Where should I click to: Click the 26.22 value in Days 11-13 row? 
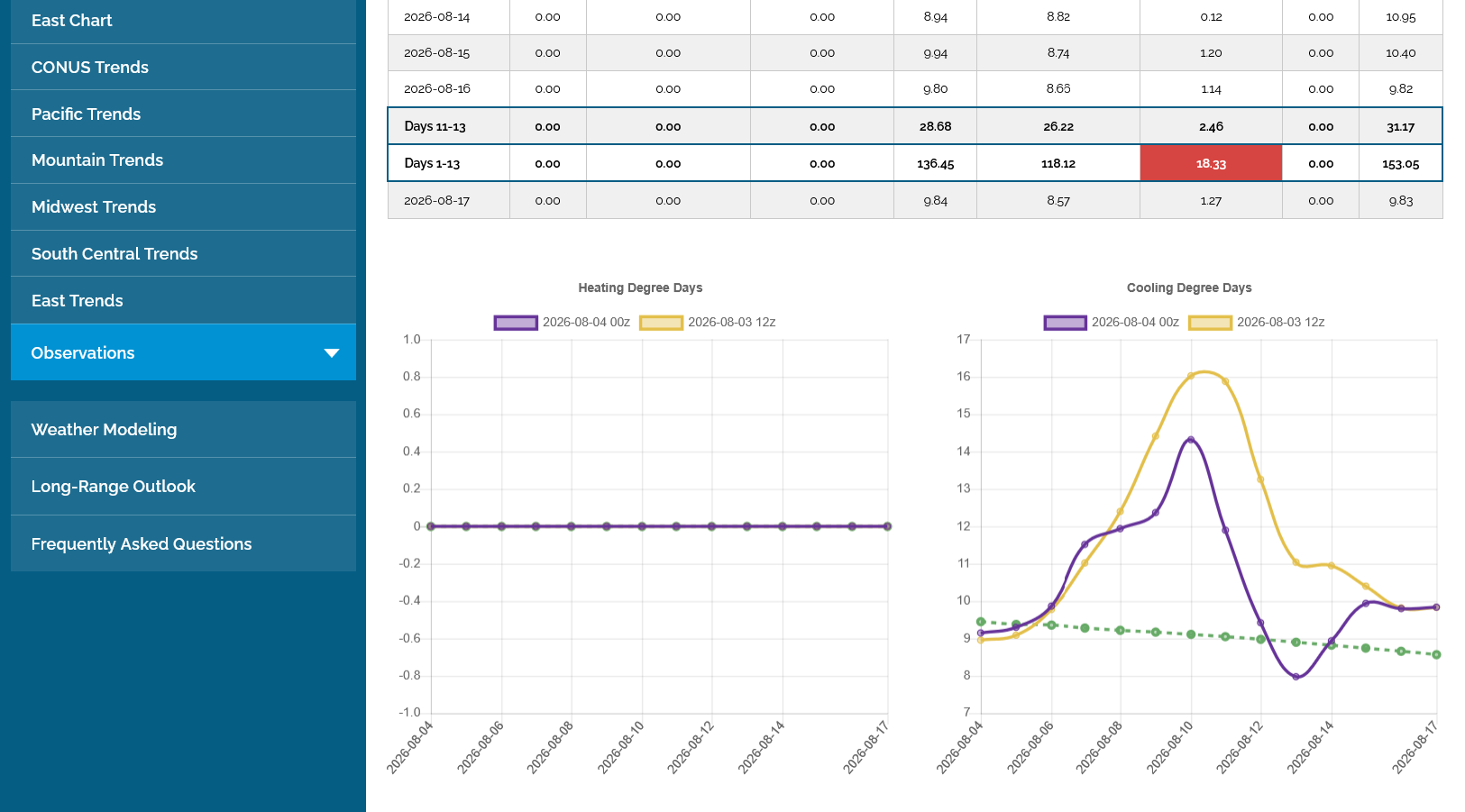click(x=1058, y=127)
